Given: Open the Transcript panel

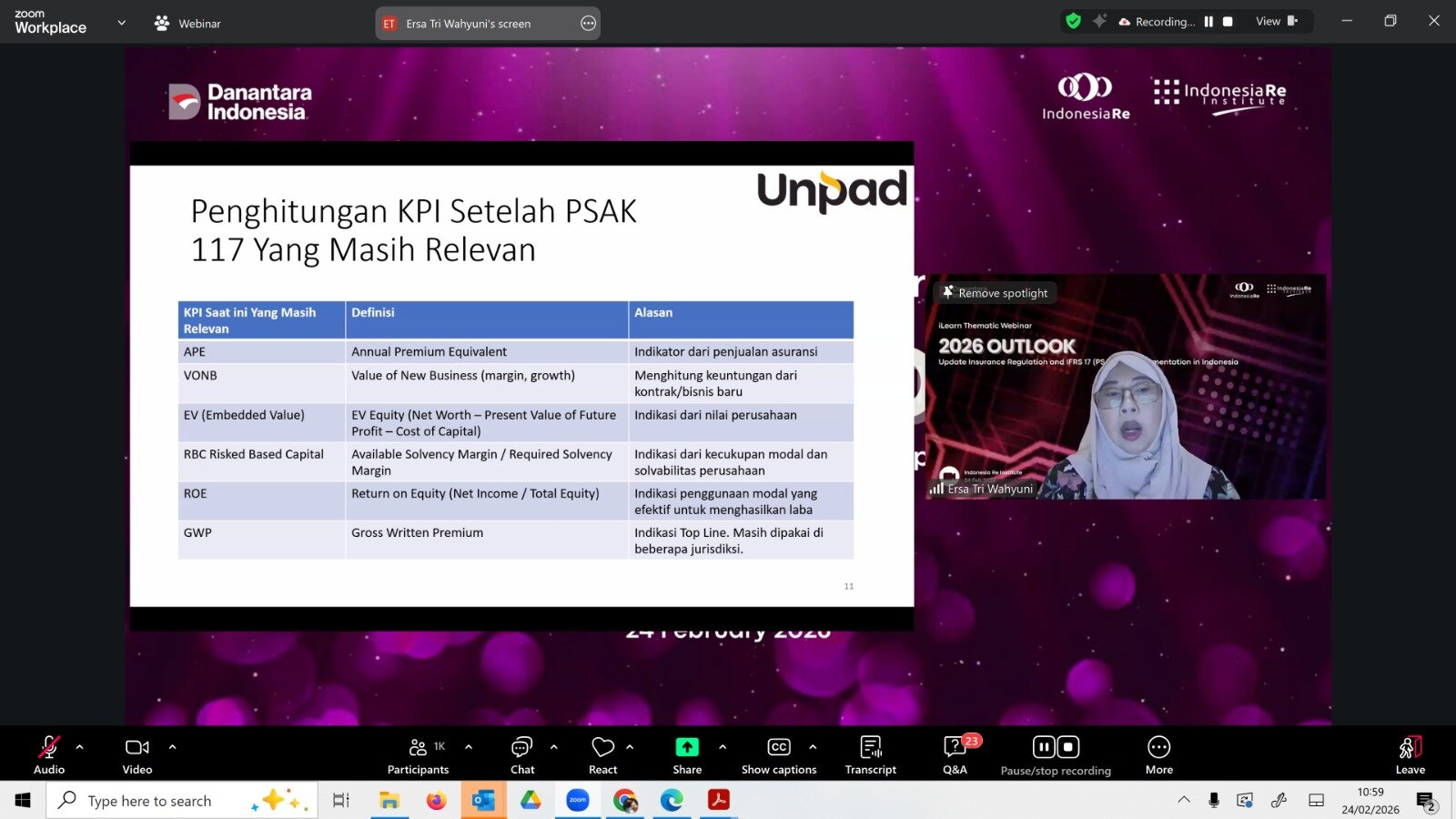Looking at the screenshot, I should pyautogui.click(x=870, y=754).
